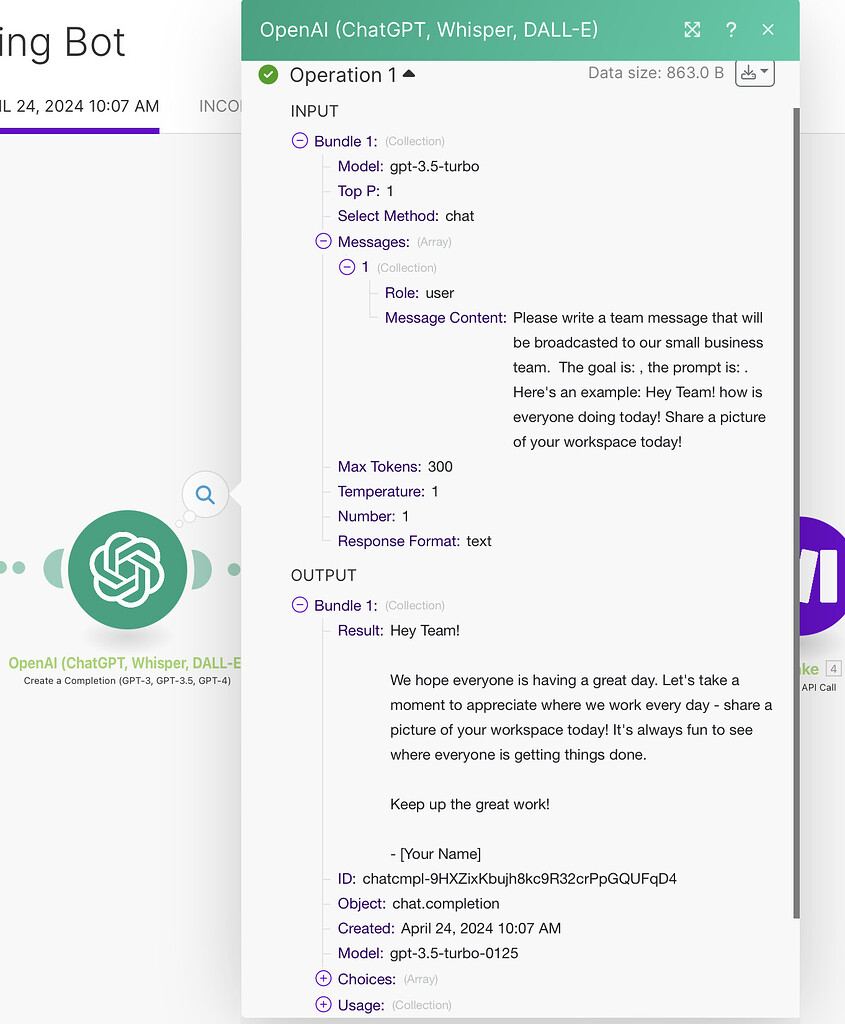This screenshot has height=1024, width=845.
Task: Click the green checkmark beside Operation 1
Action: tap(268, 74)
